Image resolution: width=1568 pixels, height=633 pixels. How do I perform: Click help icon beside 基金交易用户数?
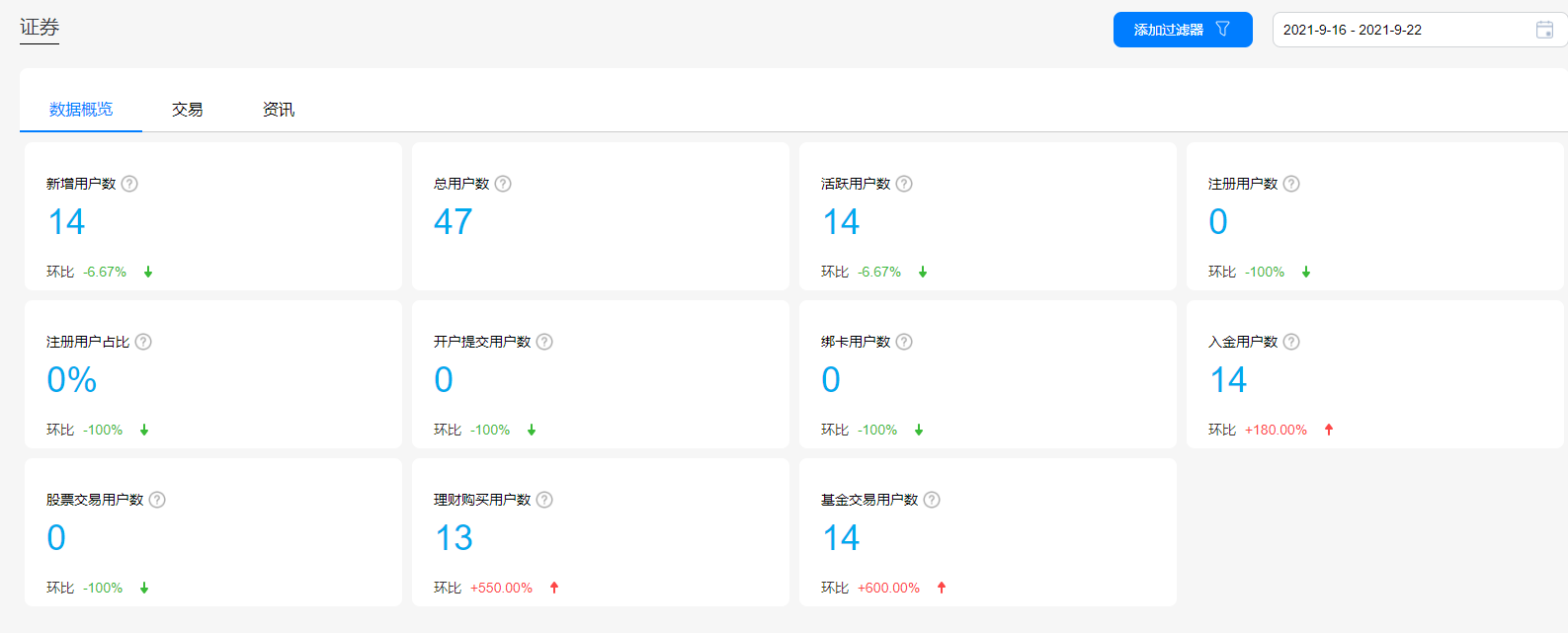click(932, 500)
